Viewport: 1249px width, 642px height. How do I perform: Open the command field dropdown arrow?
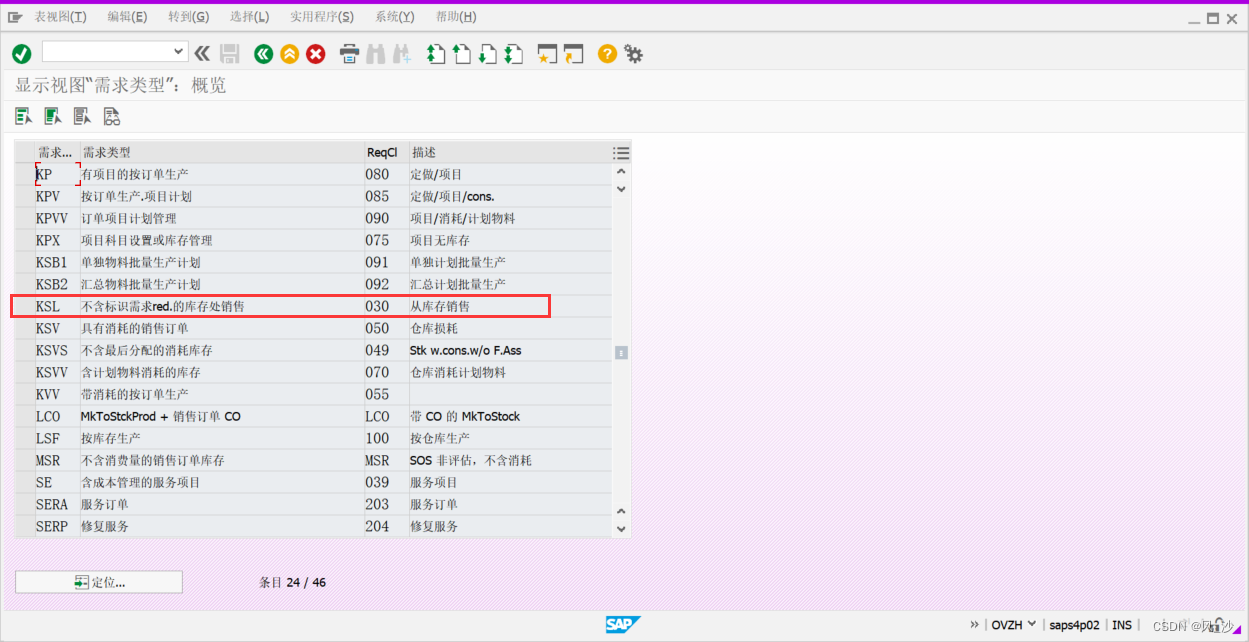pos(178,50)
